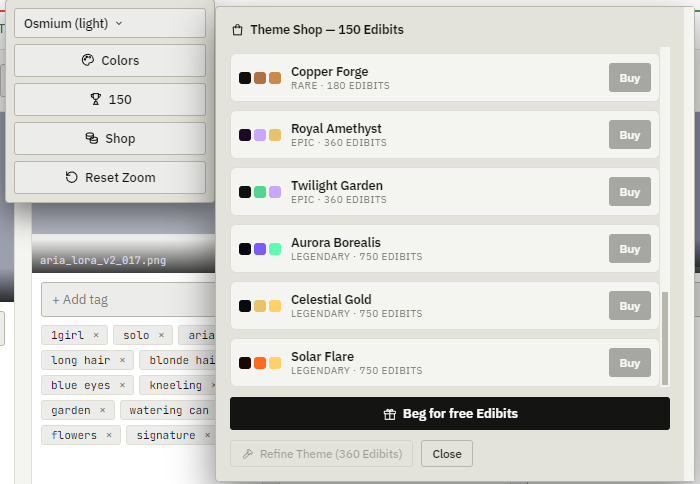Screen dimensions: 700x484
Task: Click the Copper Forge black swatch
Action: [245, 78]
